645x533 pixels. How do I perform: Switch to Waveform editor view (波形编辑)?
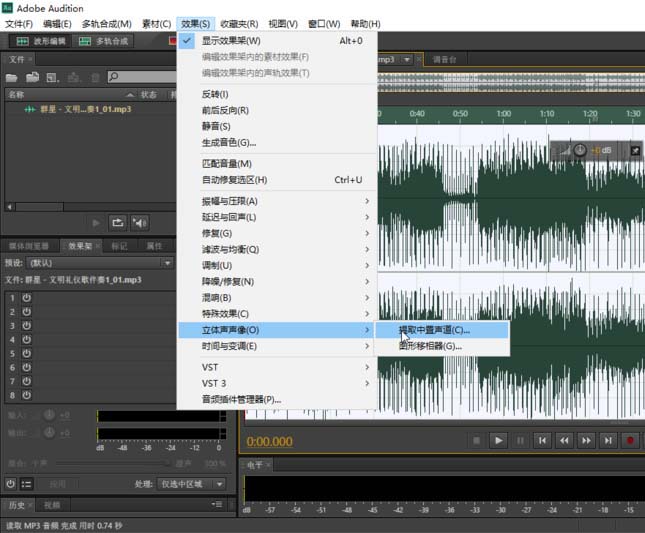[x=43, y=41]
